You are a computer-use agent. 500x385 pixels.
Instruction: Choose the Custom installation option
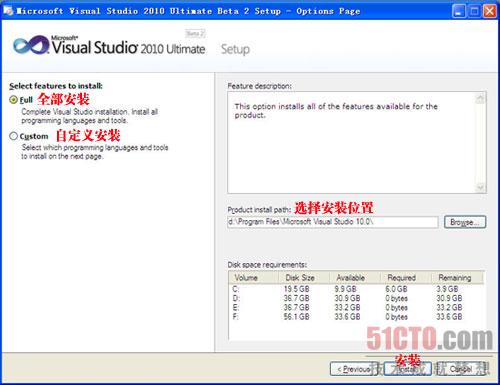[x=13, y=136]
